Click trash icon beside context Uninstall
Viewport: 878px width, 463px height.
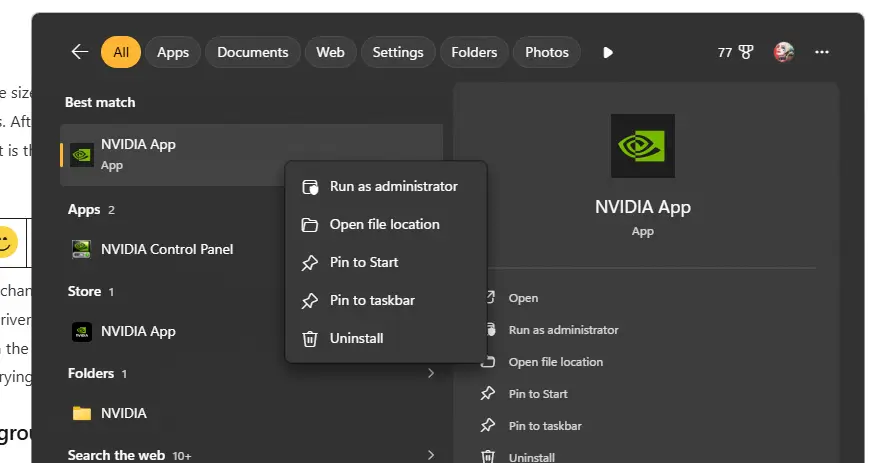(310, 339)
